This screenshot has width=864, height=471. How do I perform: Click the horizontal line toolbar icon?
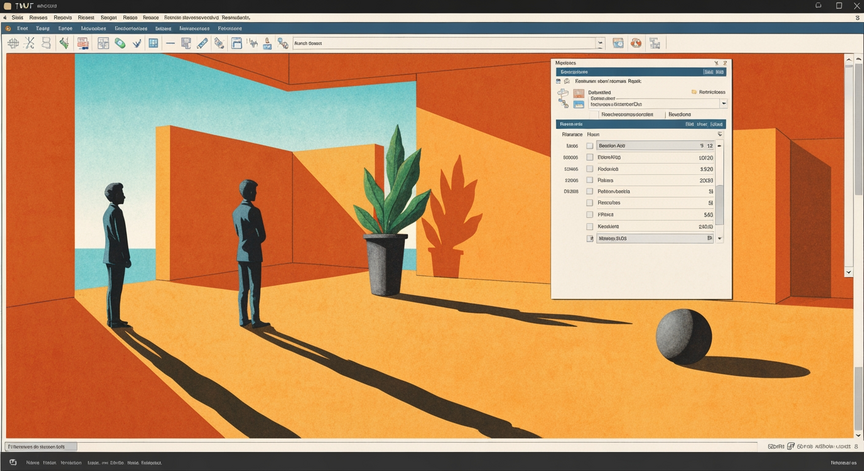tap(170, 43)
